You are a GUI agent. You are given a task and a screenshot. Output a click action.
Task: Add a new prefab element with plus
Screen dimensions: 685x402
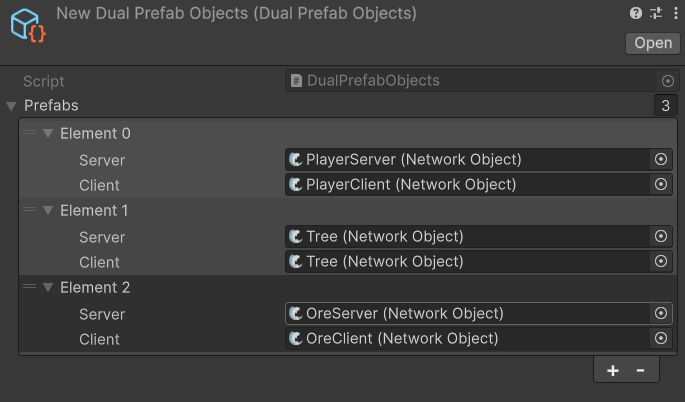pos(613,370)
